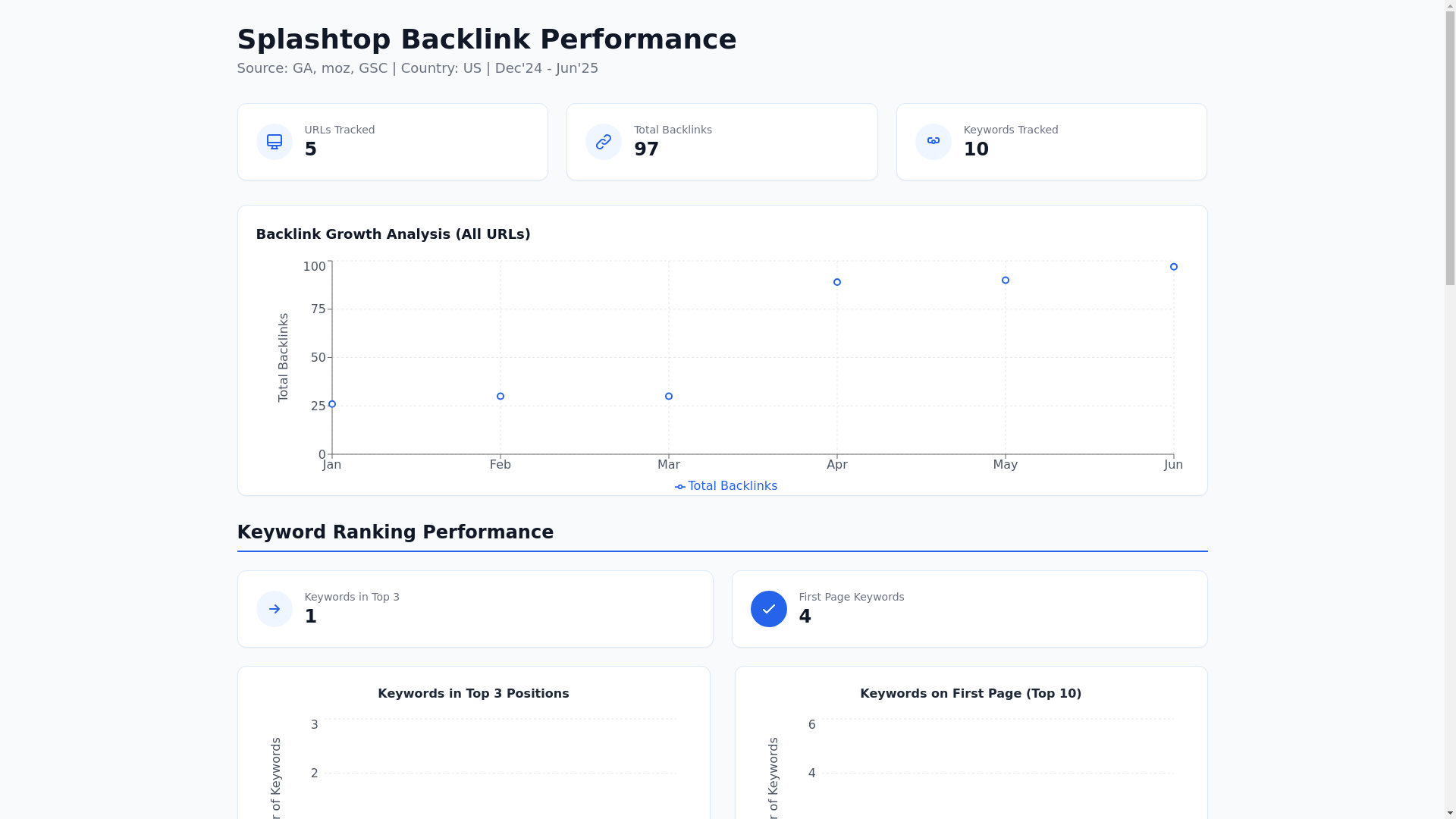Click the Keywords in Top 3 label

pos(352,597)
